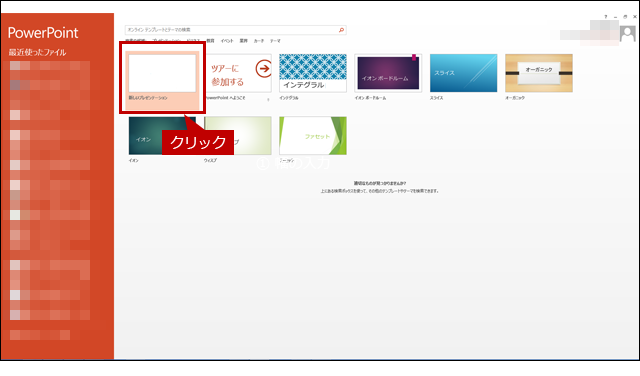Click the ウィスプ template caption
This screenshot has width=640, height=376.
tap(210, 160)
